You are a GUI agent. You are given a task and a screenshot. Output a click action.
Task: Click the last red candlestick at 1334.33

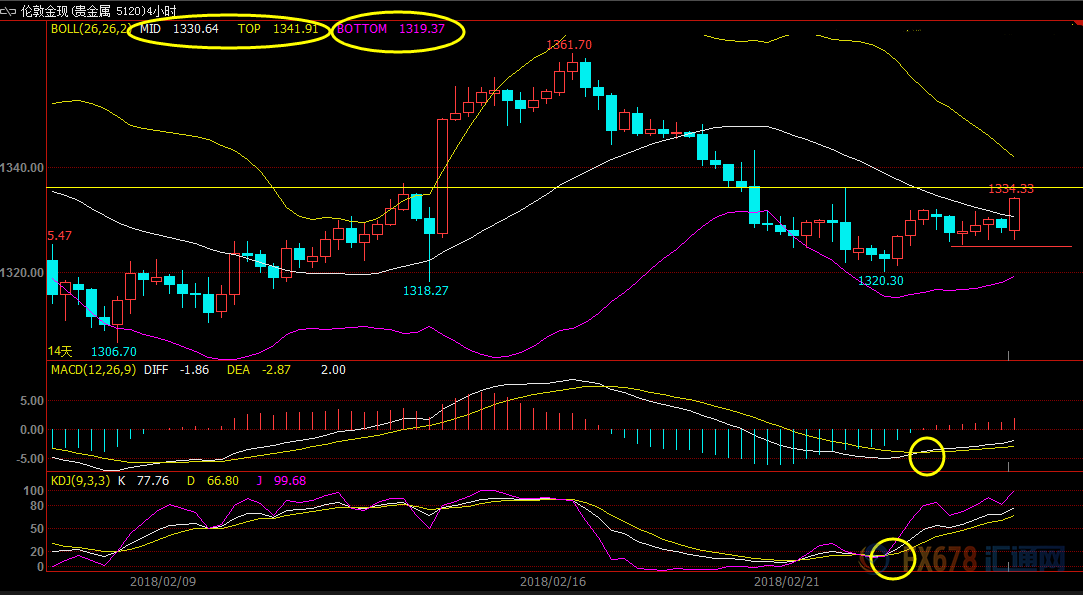pyautogui.click(x=1015, y=215)
